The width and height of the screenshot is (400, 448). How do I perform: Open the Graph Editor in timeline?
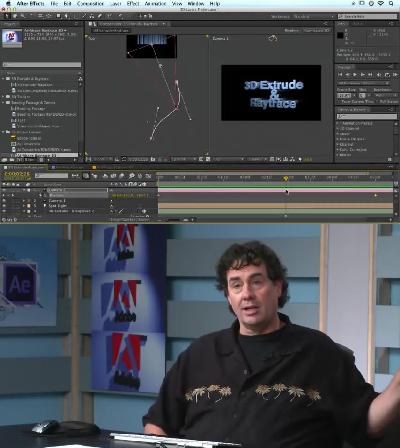tap(148, 176)
